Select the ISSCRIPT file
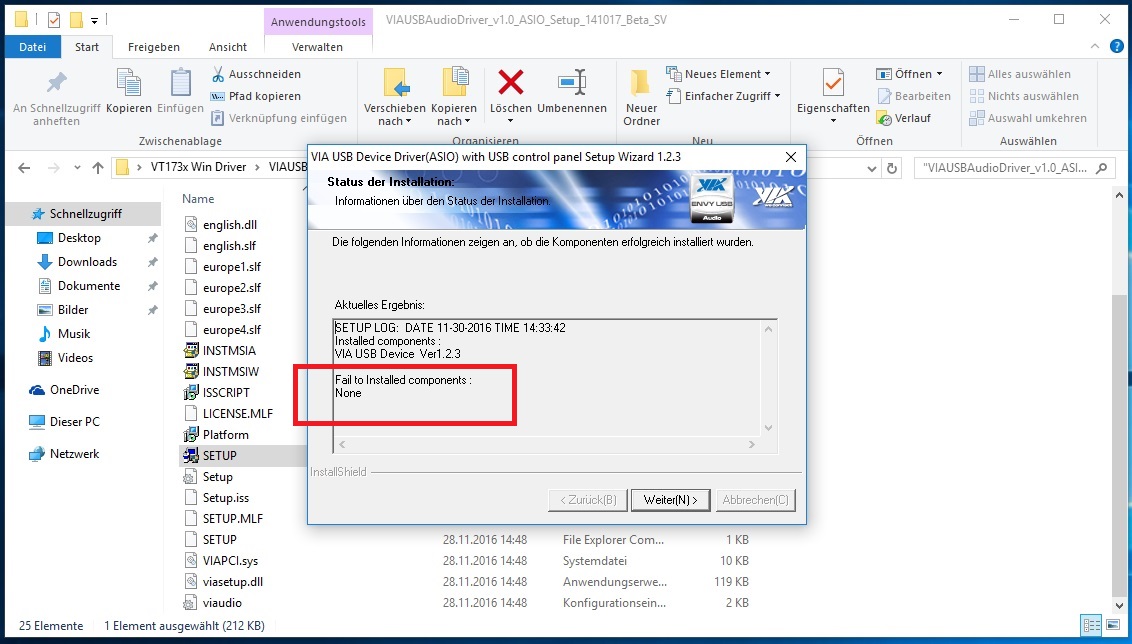This screenshot has width=1132, height=644. click(226, 392)
